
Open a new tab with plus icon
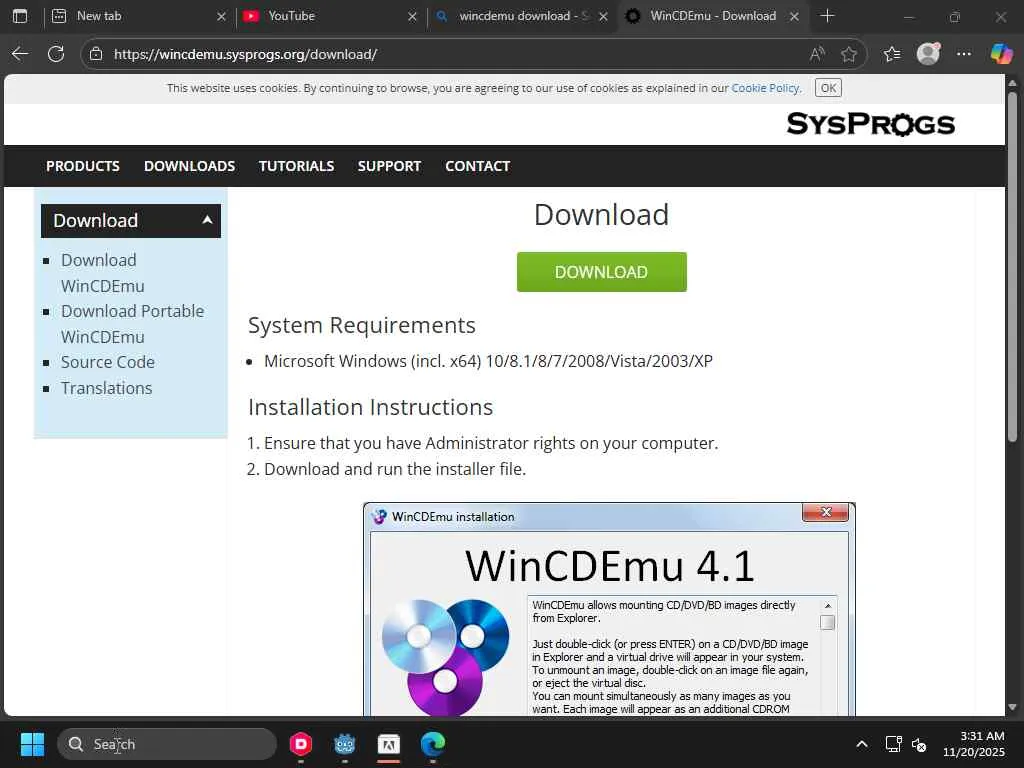click(x=827, y=16)
